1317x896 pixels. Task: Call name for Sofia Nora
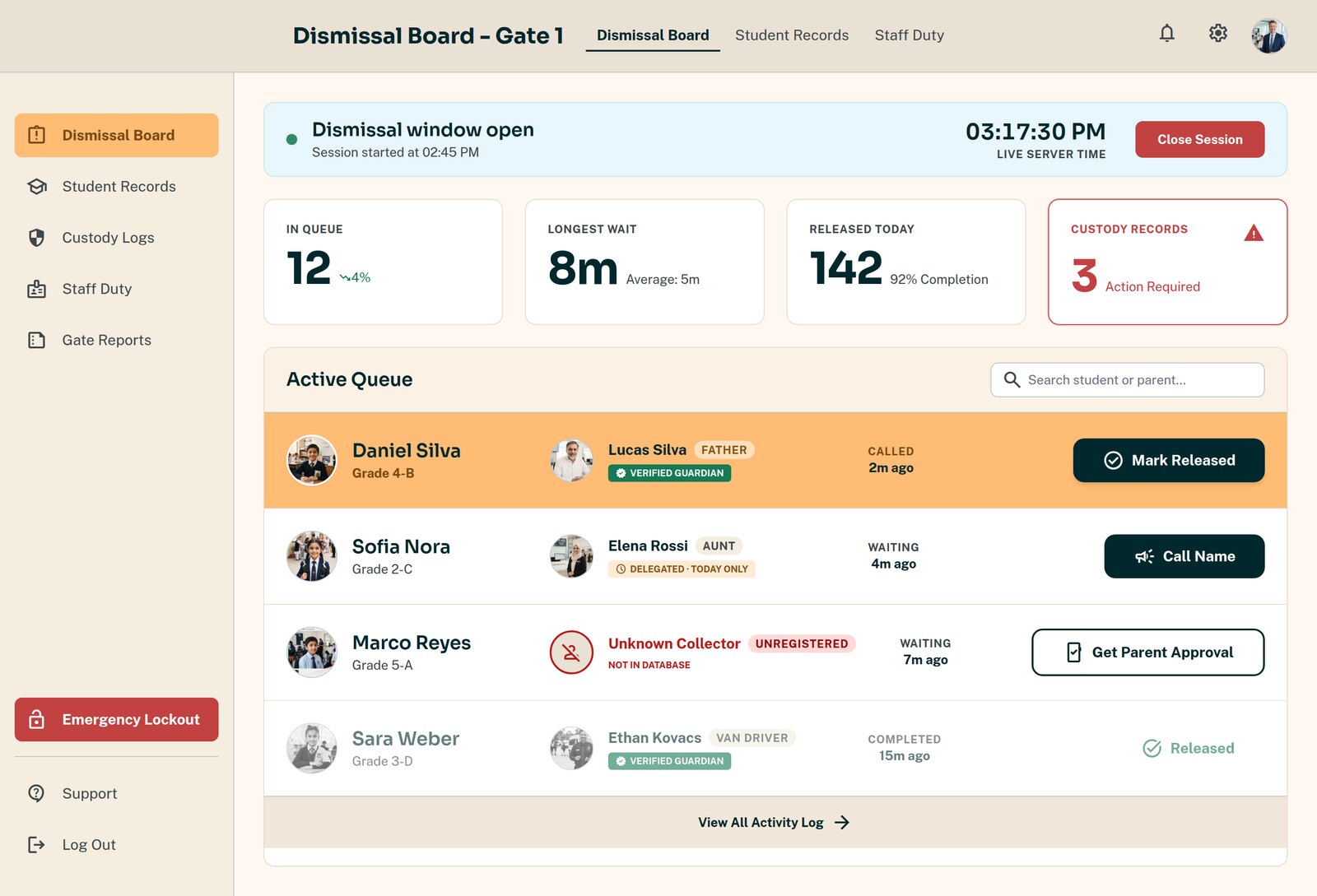(x=1184, y=556)
